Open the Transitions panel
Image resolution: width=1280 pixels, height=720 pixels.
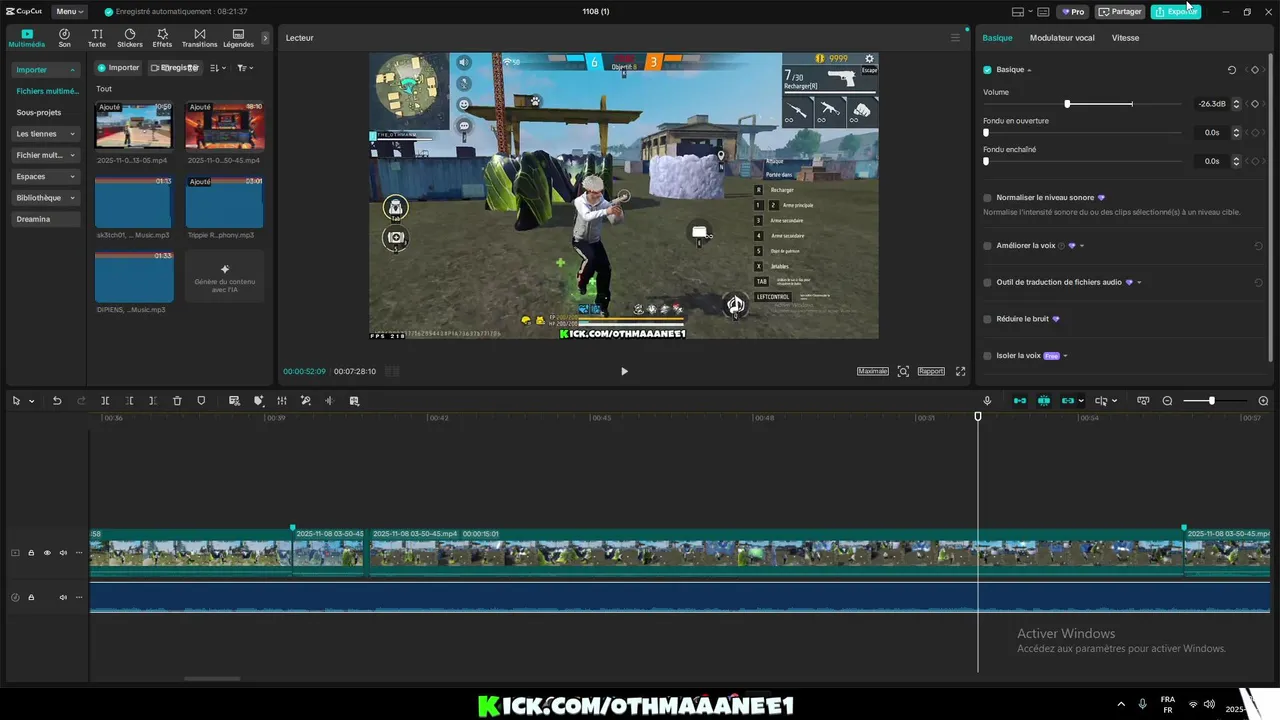tap(199, 38)
